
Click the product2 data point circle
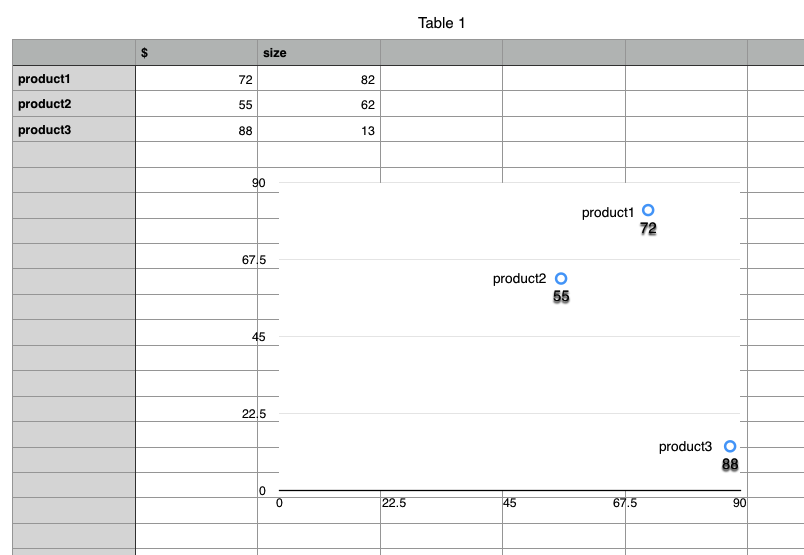[561, 278]
